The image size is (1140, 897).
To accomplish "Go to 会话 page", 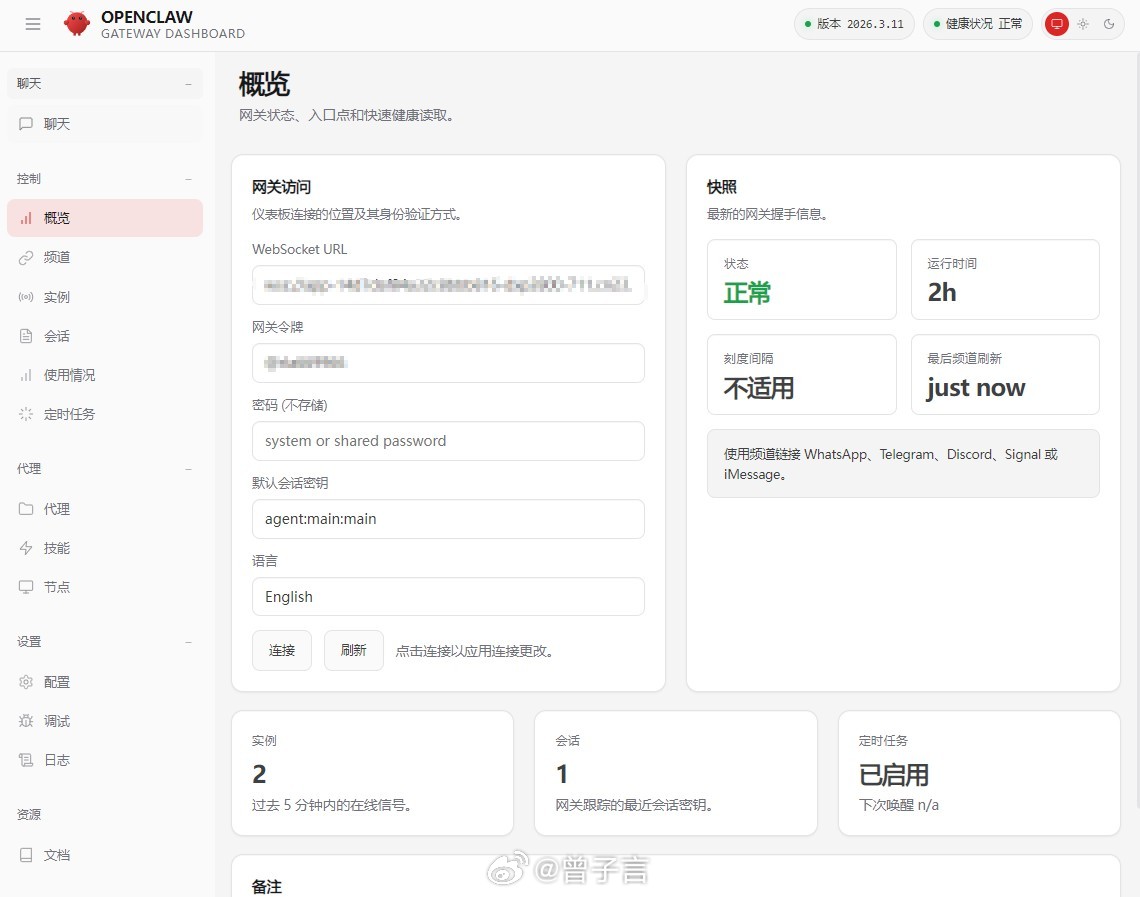I will (105, 336).
